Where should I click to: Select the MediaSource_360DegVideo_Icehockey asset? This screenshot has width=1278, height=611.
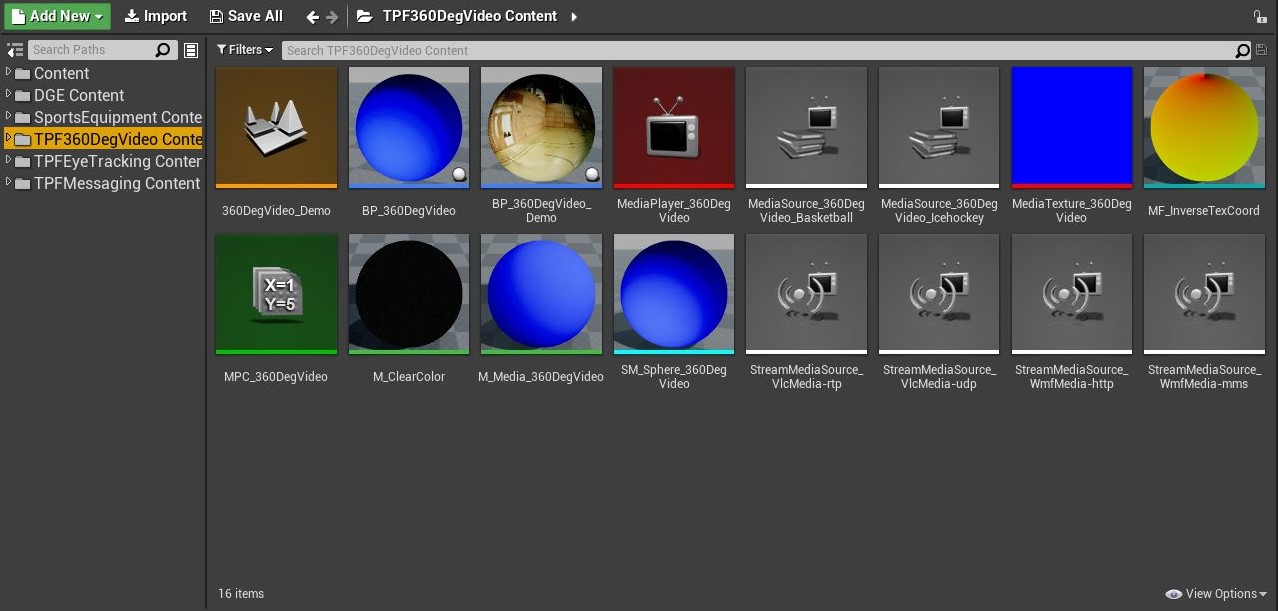[939, 145]
